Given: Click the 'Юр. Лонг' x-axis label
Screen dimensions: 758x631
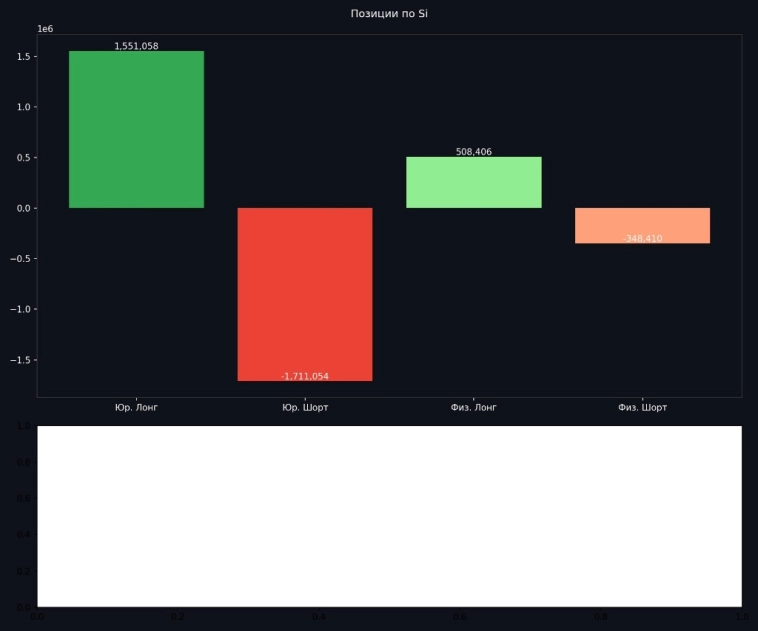Looking at the screenshot, I should point(136,408).
